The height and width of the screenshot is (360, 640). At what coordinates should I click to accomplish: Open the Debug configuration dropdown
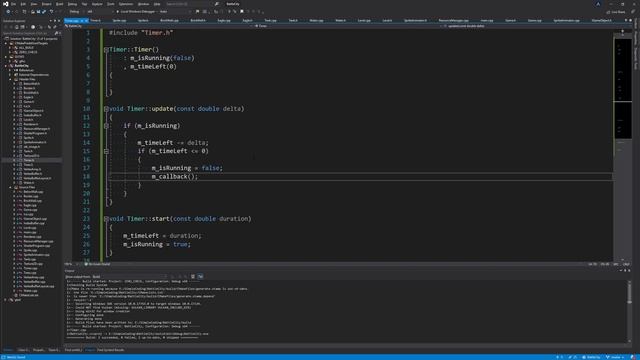point(76,12)
